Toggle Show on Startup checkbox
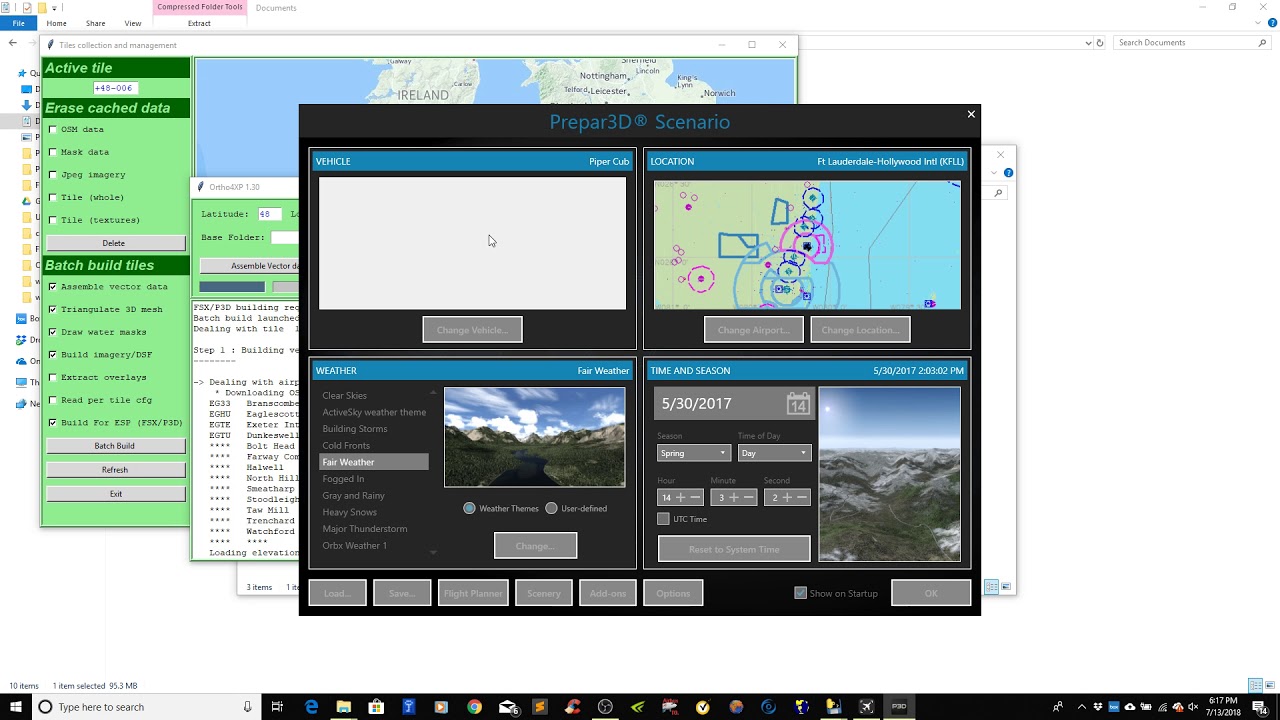 [800, 593]
